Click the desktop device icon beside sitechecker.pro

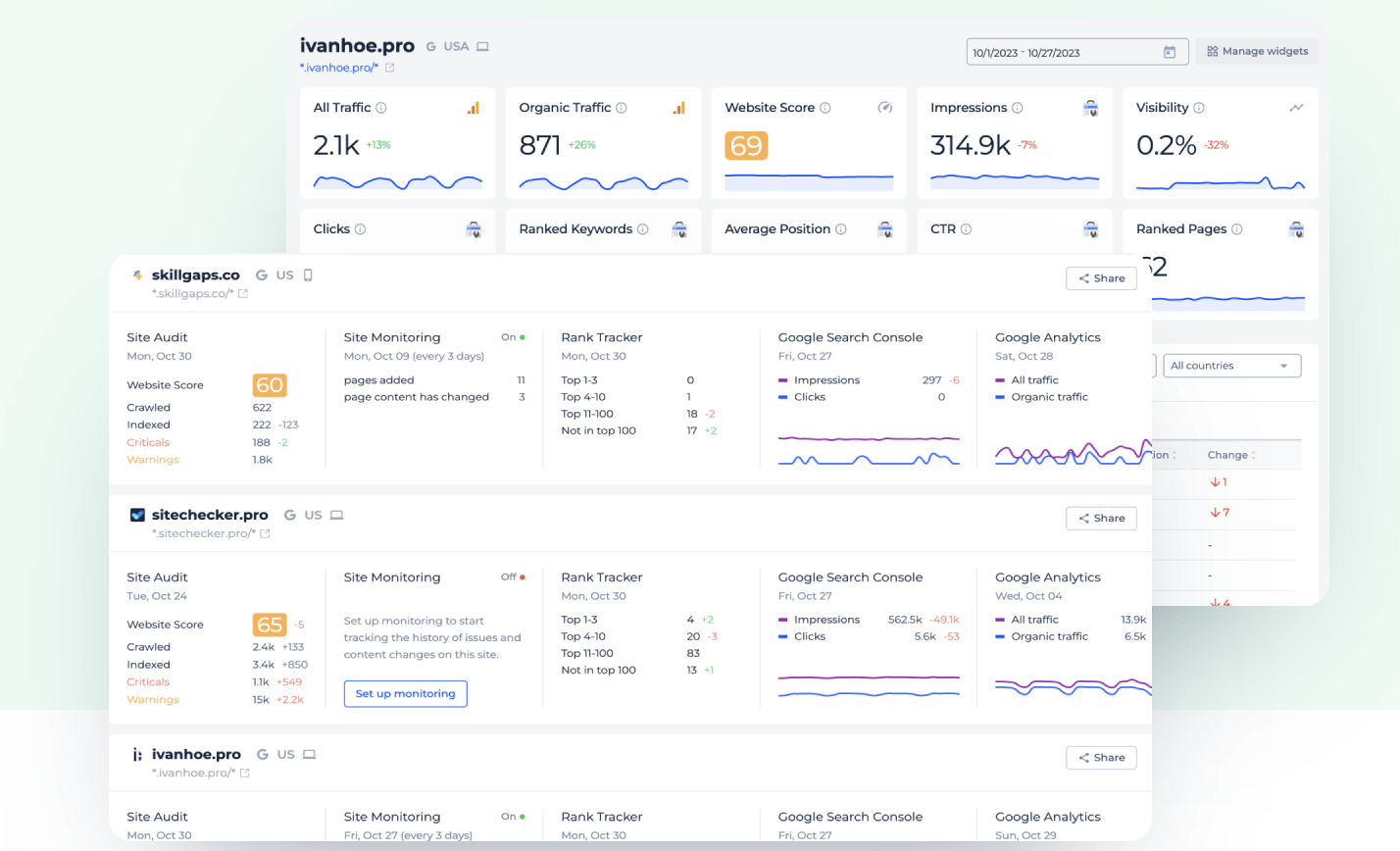(x=336, y=515)
